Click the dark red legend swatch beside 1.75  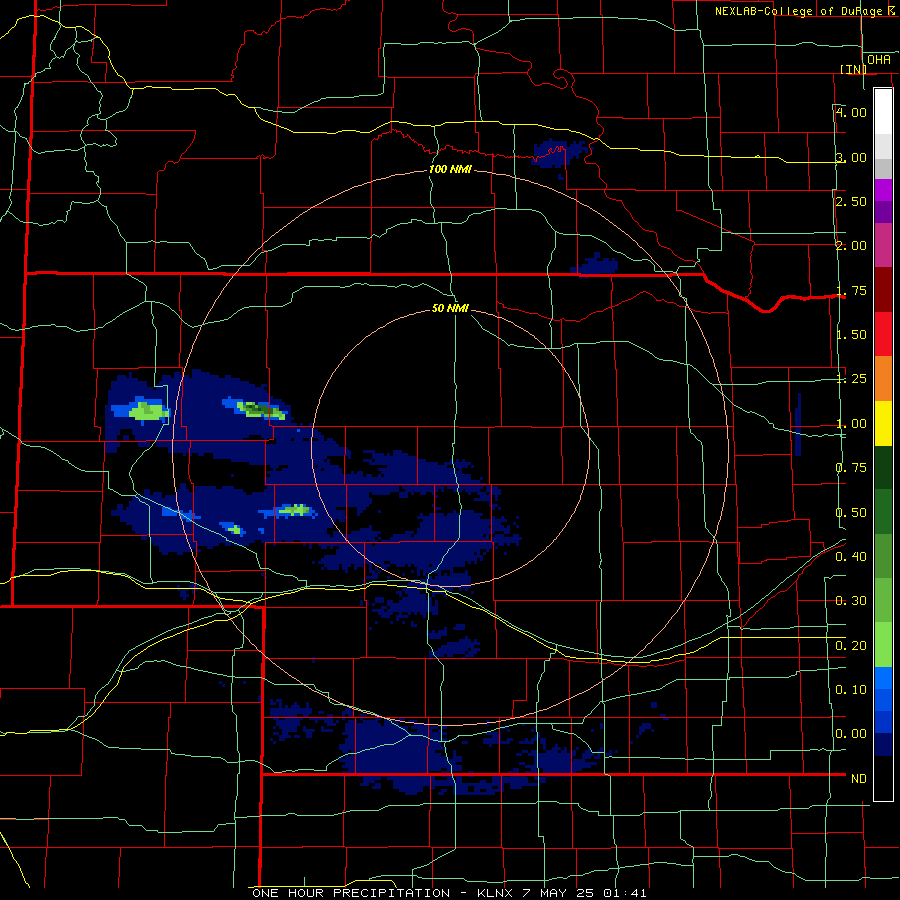883,290
